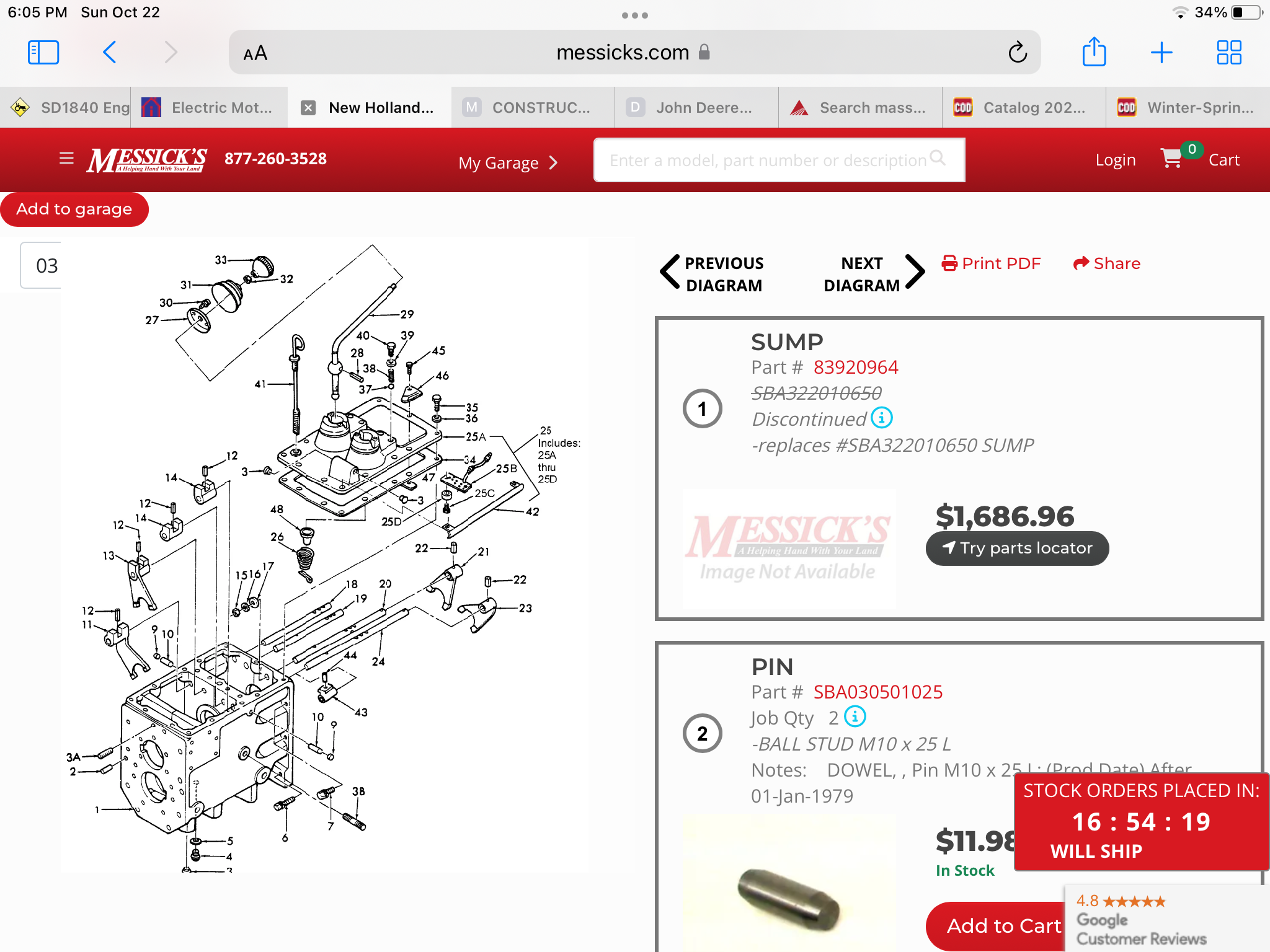
Task: Click the PIN part title
Action: point(772,667)
